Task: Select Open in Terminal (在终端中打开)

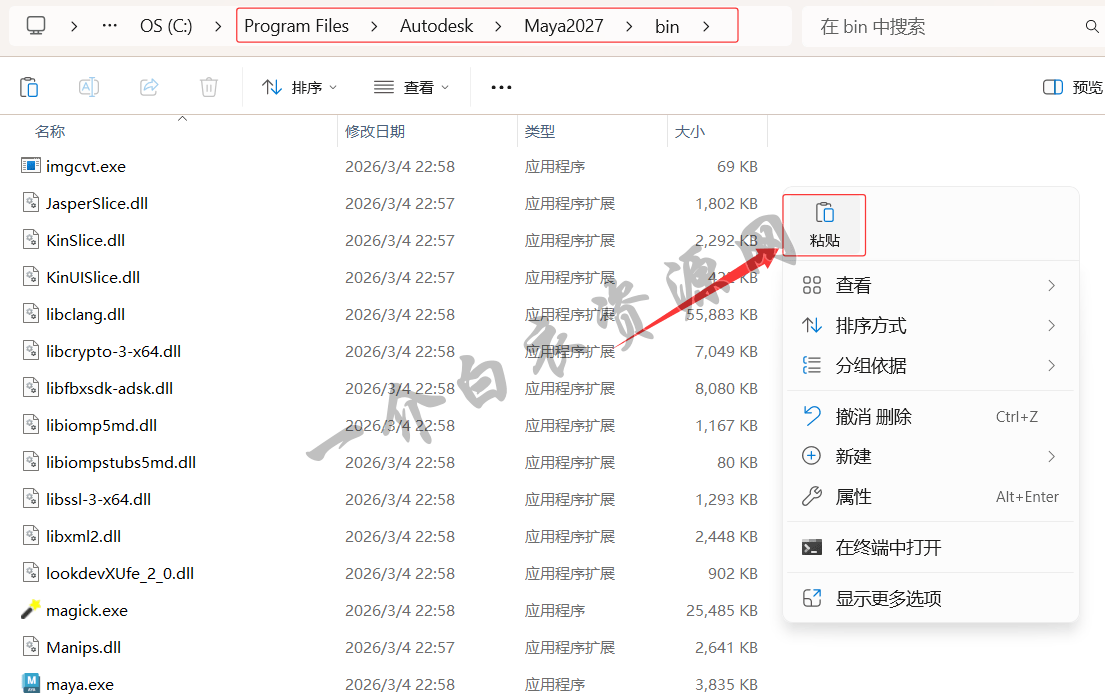Action: [x=888, y=547]
